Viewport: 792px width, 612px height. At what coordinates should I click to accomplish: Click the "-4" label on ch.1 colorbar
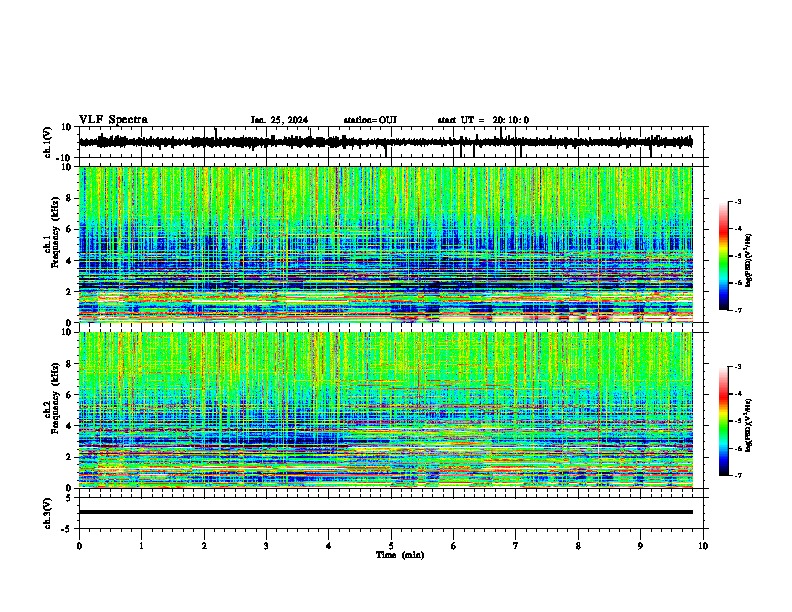tap(737, 229)
